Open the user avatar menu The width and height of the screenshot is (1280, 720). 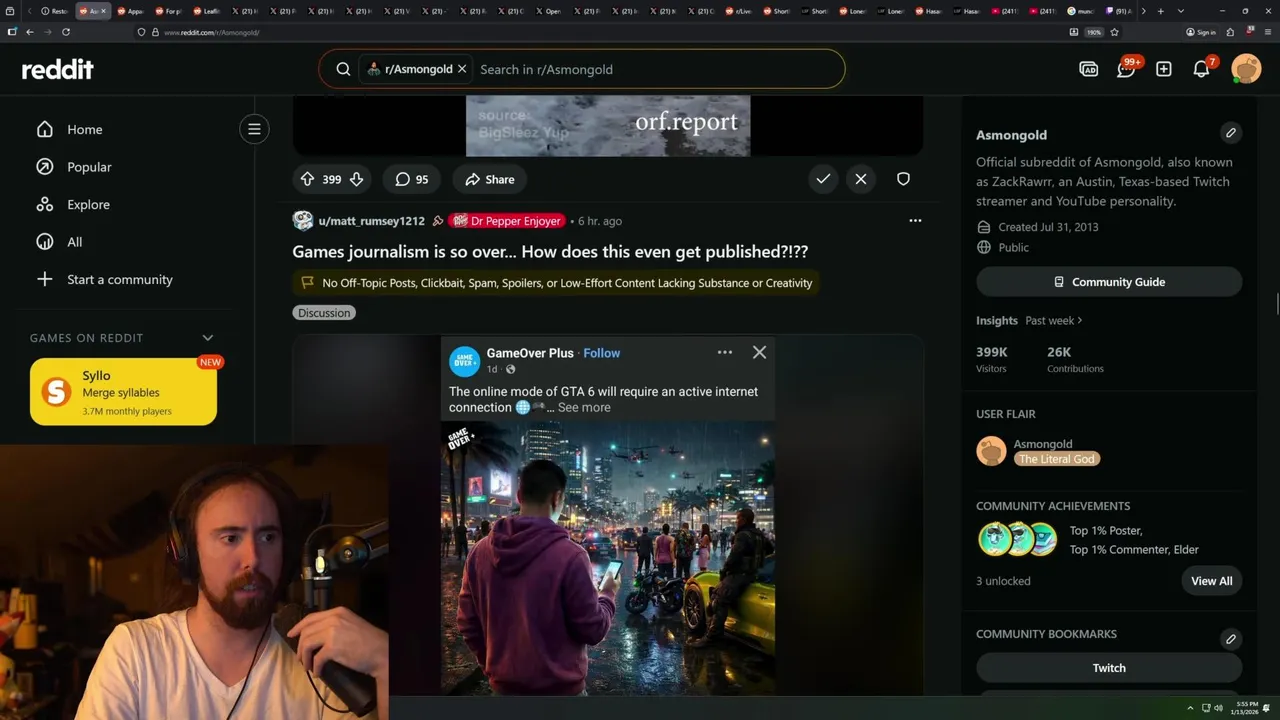1246,69
